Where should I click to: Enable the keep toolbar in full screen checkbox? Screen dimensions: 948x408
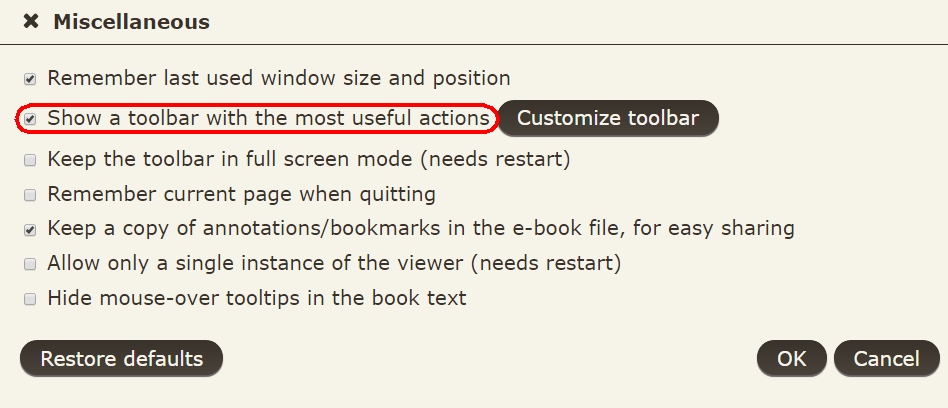[x=30, y=160]
